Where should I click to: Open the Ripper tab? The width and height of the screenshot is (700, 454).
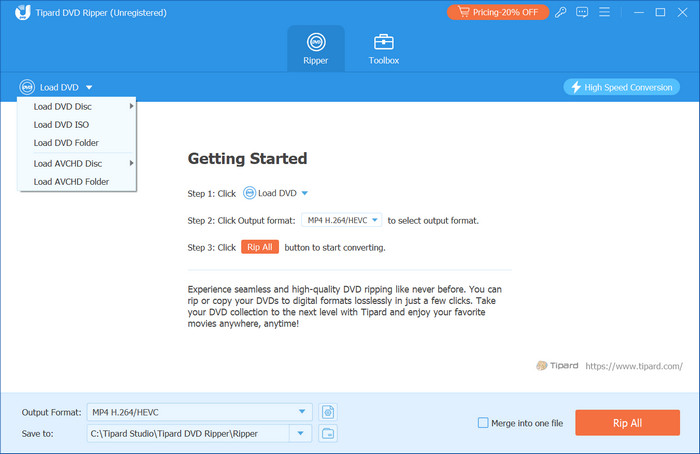[316, 49]
